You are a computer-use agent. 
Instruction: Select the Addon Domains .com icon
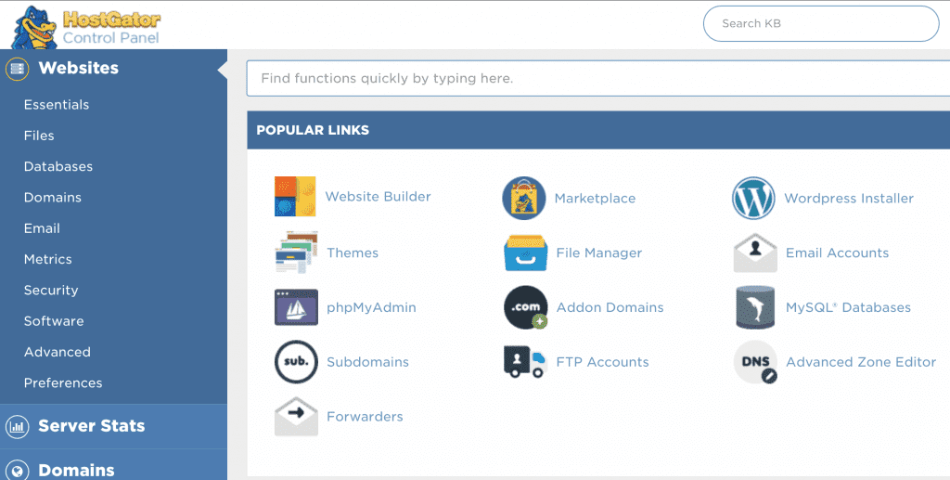tap(525, 307)
